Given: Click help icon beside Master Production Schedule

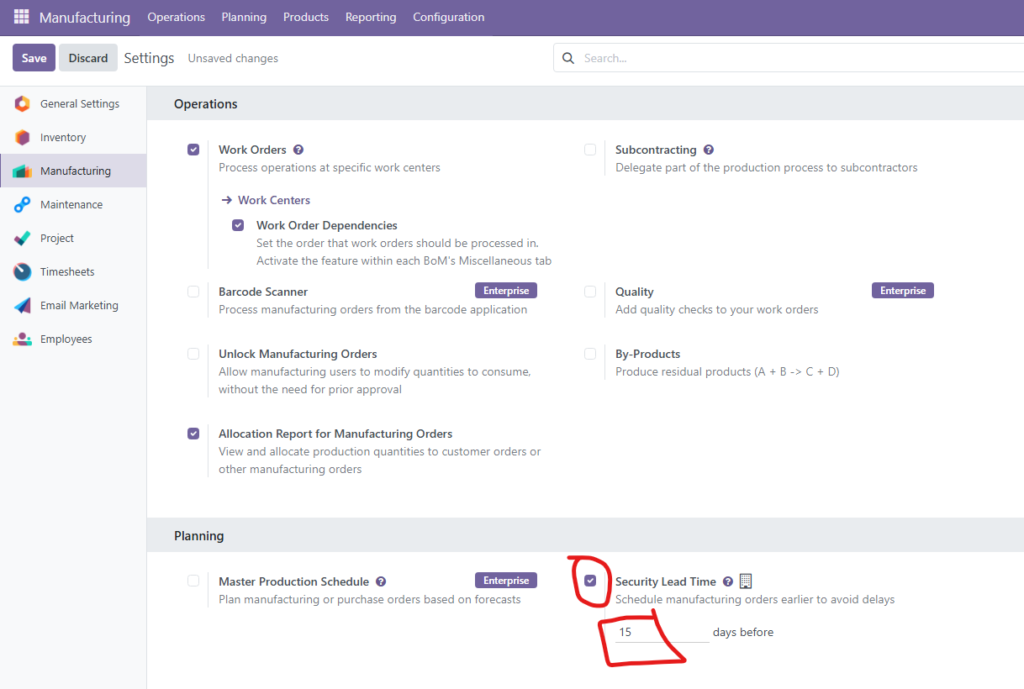Looking at the screenshot, I should pos(381,581).
